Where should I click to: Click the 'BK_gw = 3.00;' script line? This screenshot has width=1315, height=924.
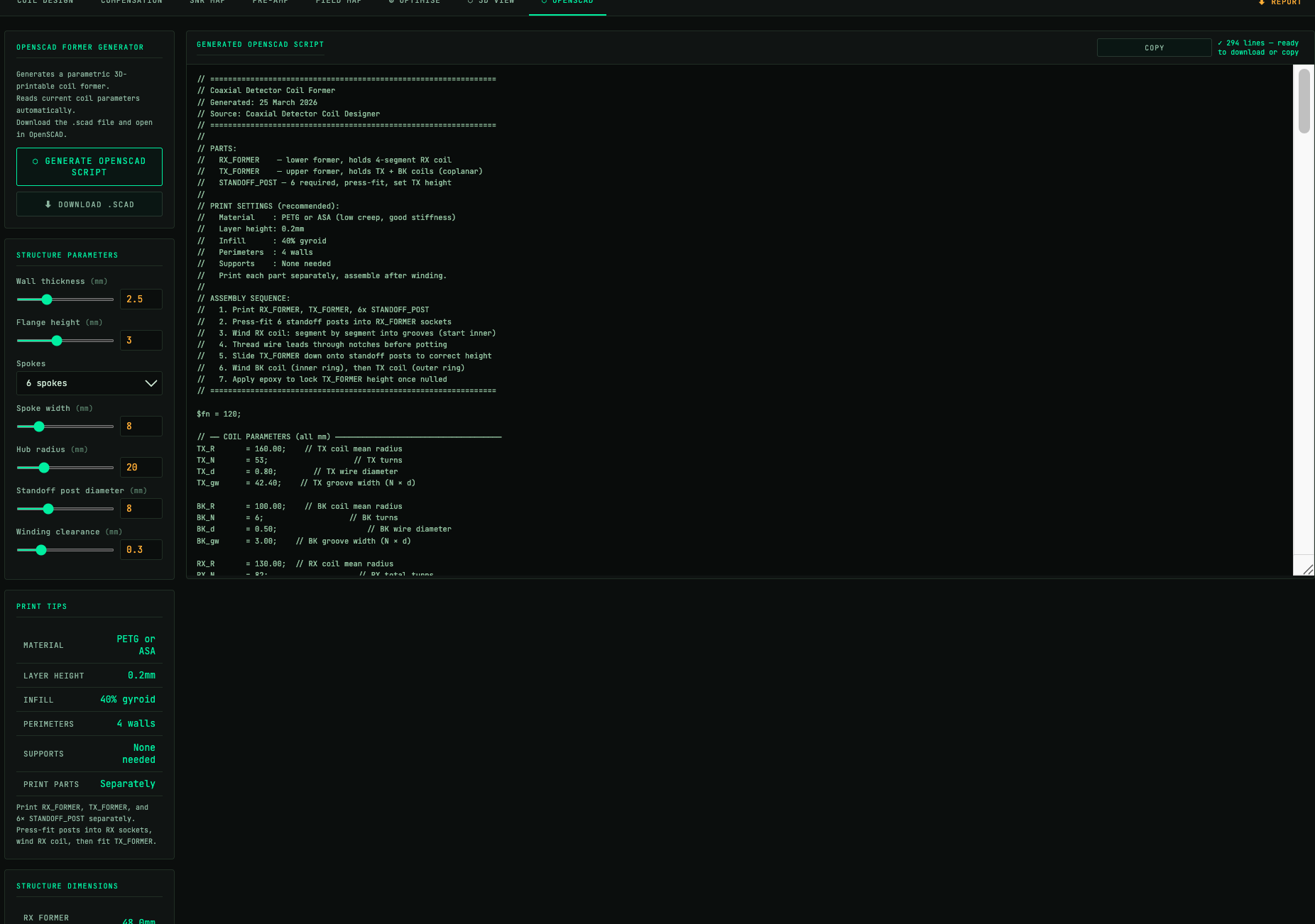coord(304,541)
